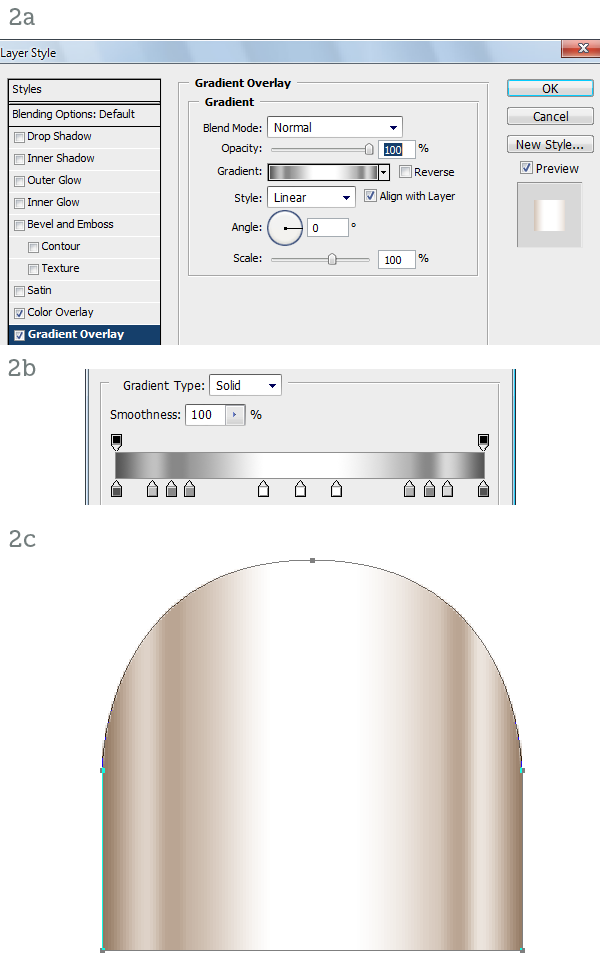Click the Cancel button
Viewport: 600px width, 968px height.
pos(550,116)
